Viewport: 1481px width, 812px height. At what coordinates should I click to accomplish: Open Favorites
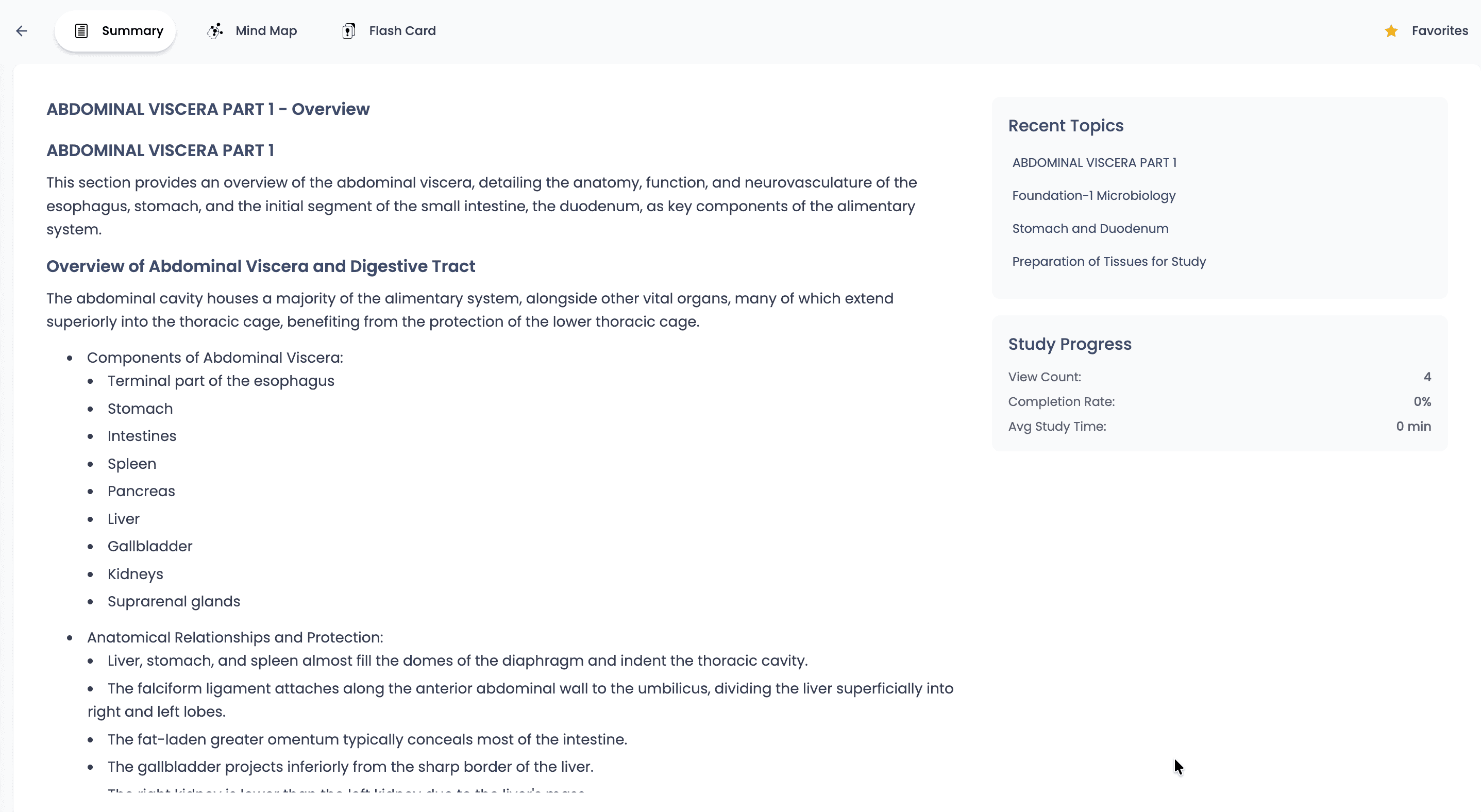pyautogui.click(x=1440, y=30)
